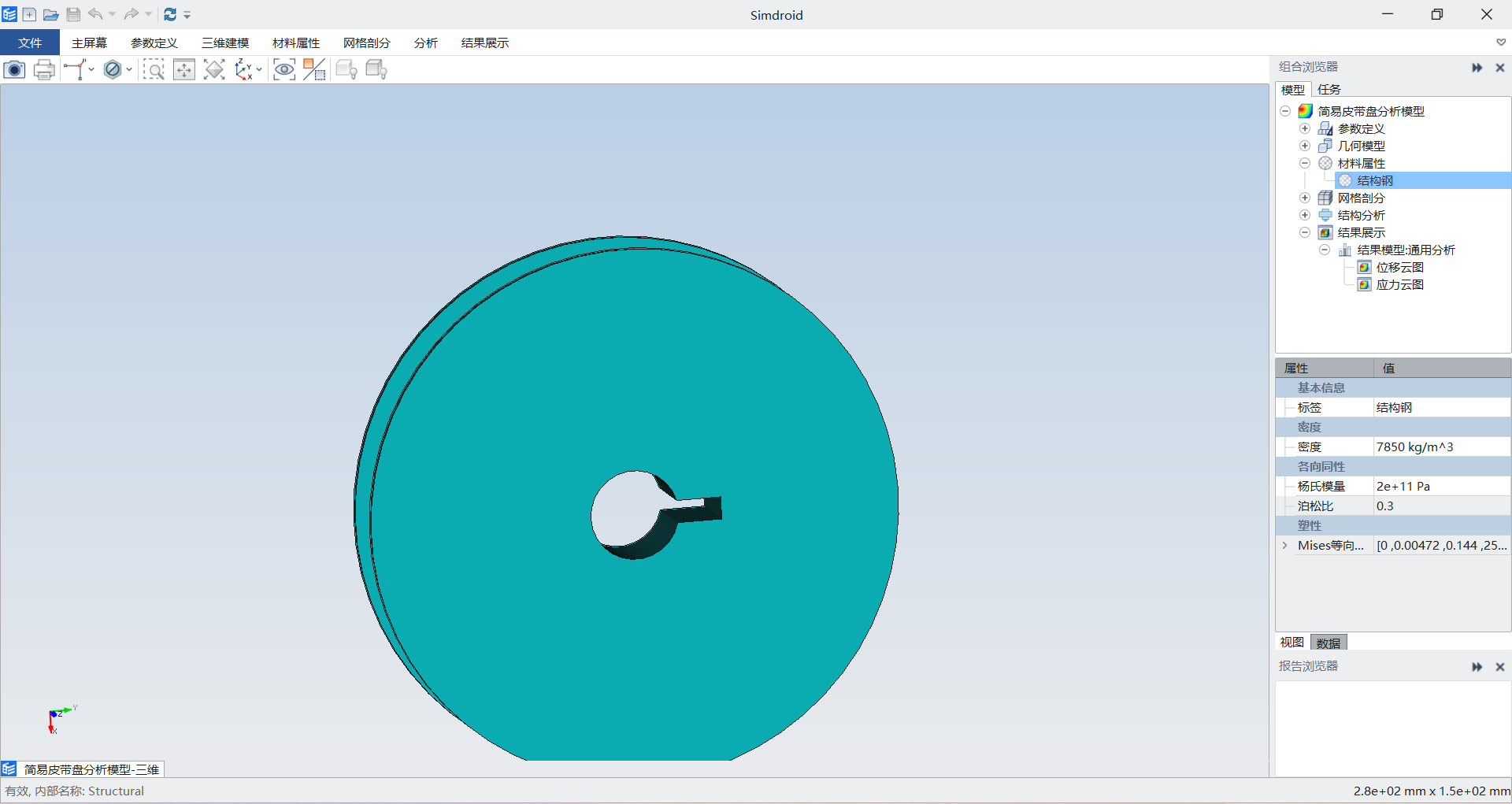Edit the 标签 value field 结构钢
This screenshot has height=804, width=1512.
[1442, 407]
